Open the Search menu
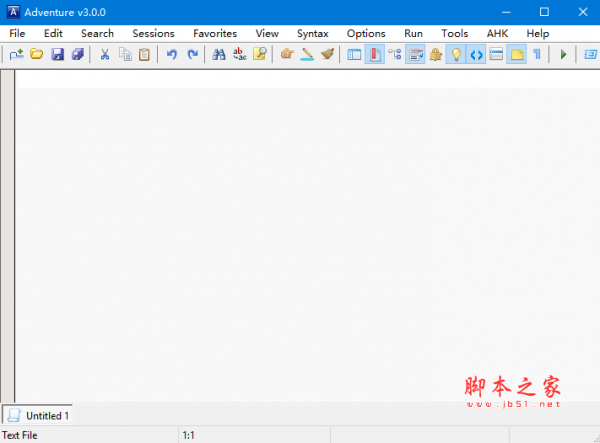Image resolution: width=600 pixels, height=443 pixels. tap(98, 34)
